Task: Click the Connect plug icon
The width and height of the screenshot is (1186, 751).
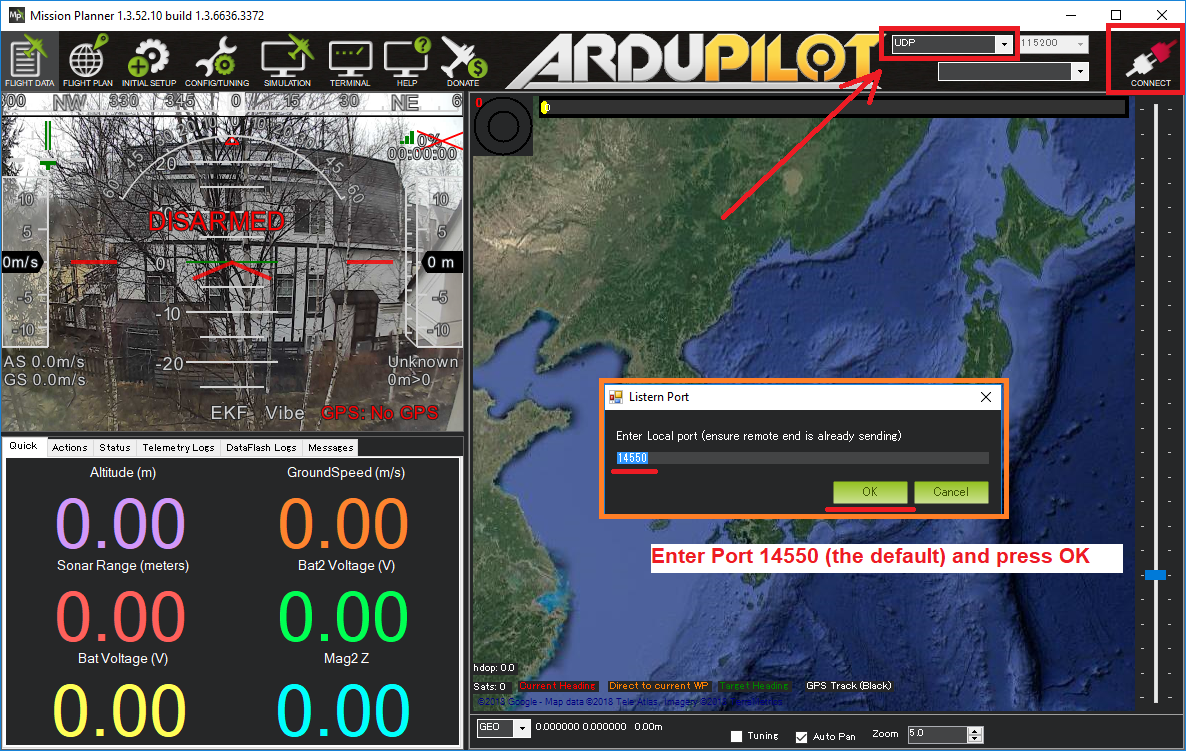Action: (1150, 62)
